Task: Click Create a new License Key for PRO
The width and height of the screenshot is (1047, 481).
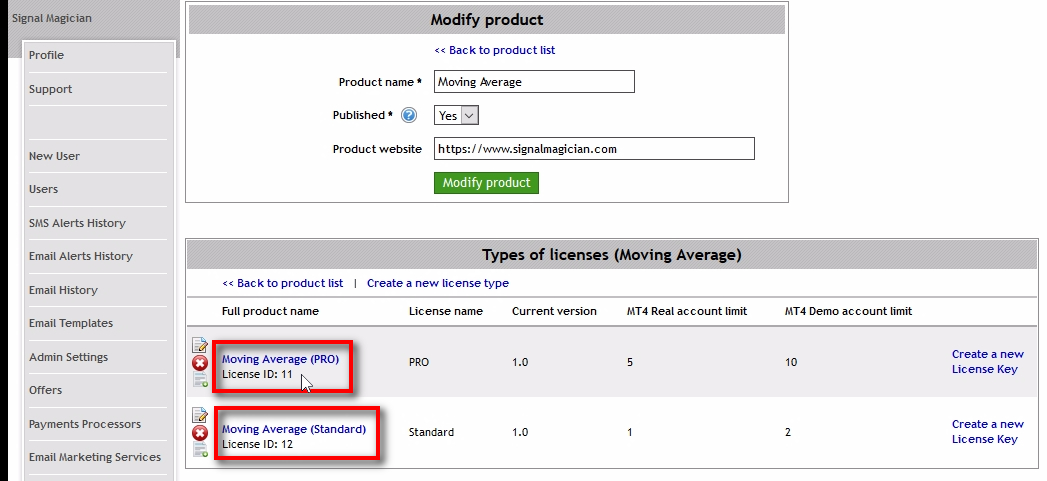Action: 987,361
